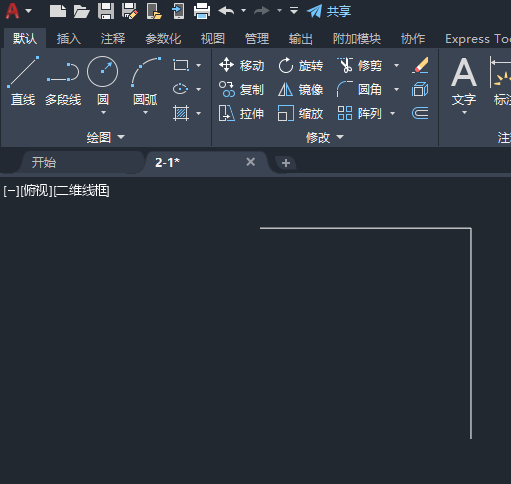Select the 直线 line tool
This screenshot has height=484, width=511.
(x=23, y=81)
